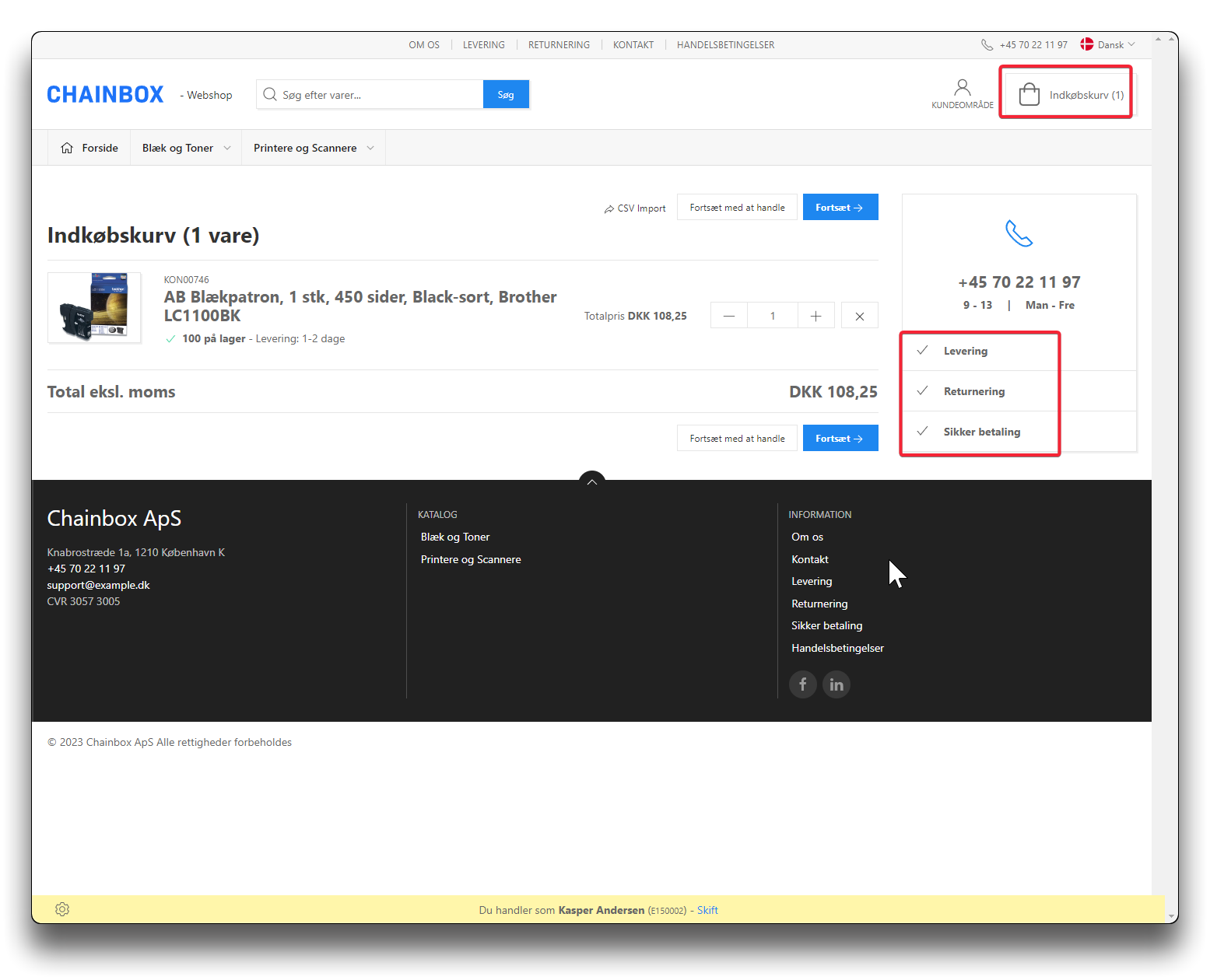Click the Danish flag language icon
Image resolution: width=1210 pixels, height=980 pixels.
(1087, 44)
